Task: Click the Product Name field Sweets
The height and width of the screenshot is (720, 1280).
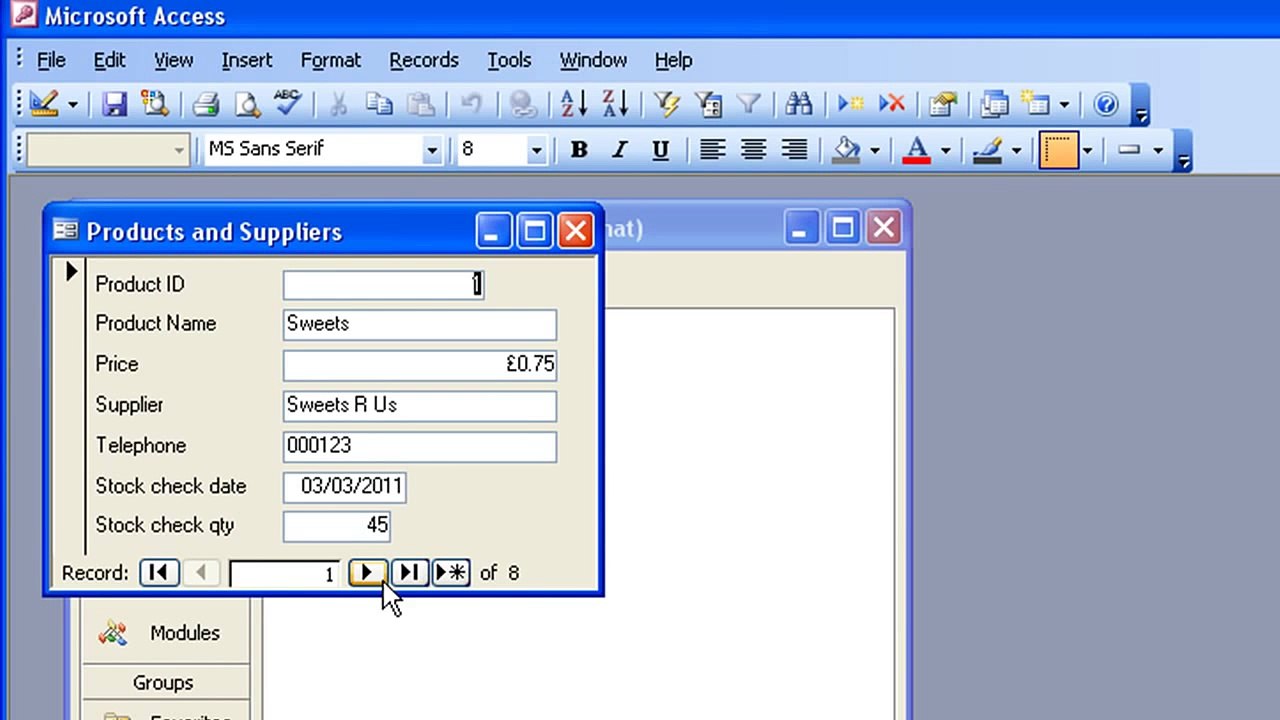Action: 420,324
